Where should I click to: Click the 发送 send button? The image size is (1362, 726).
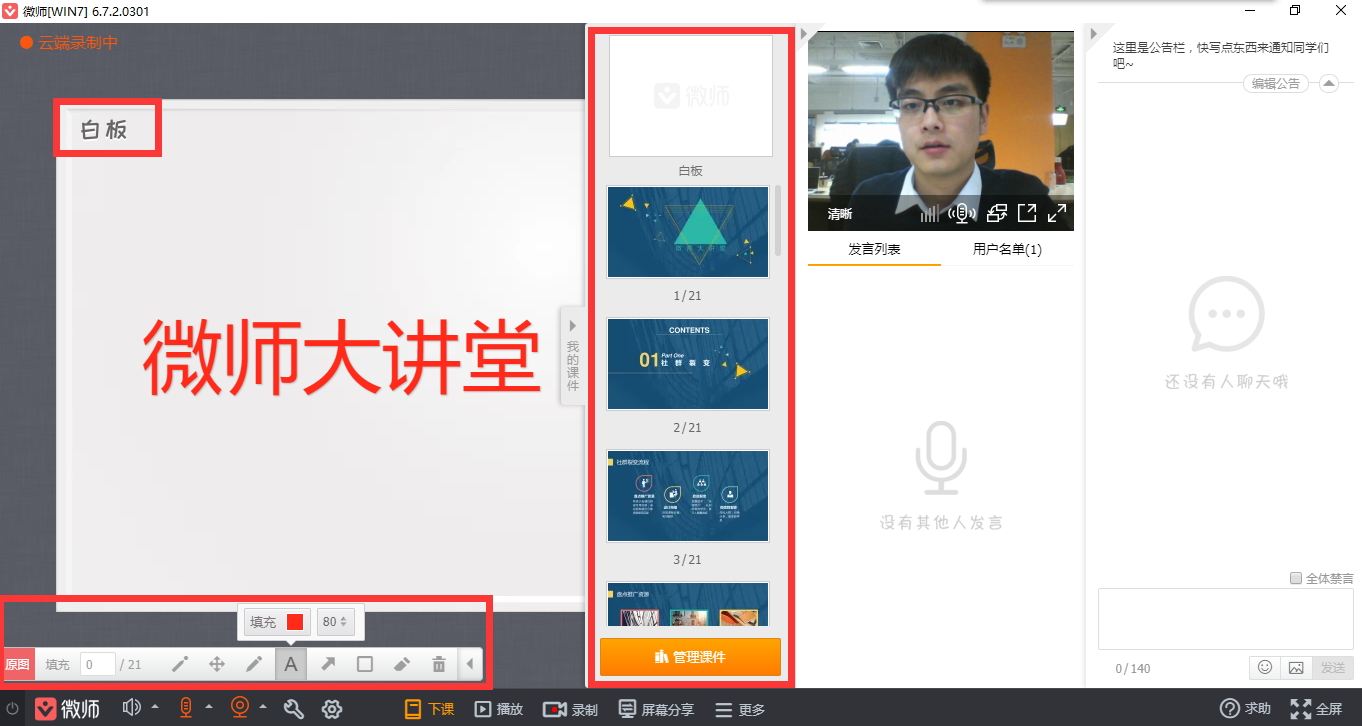pyautogui.click(x=1333, y=667)
